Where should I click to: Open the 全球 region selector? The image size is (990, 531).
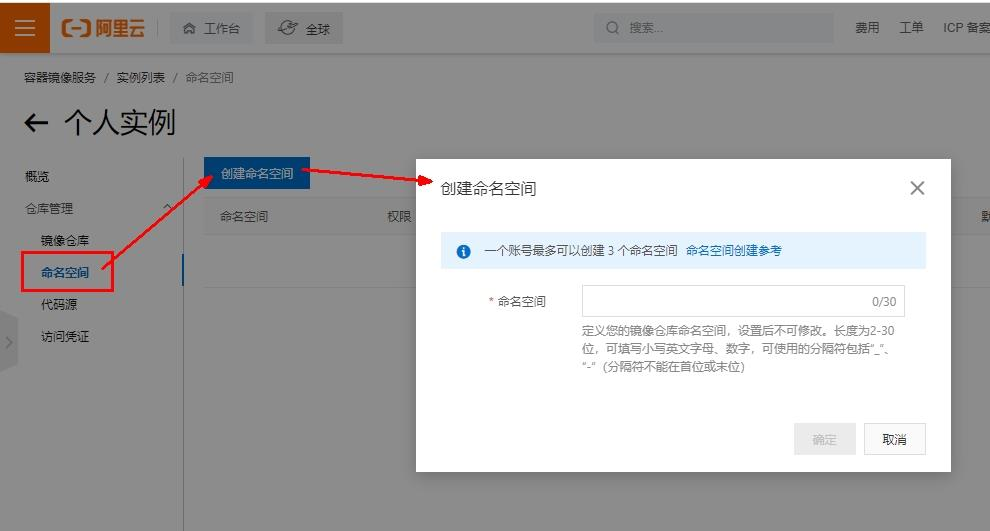304,28
